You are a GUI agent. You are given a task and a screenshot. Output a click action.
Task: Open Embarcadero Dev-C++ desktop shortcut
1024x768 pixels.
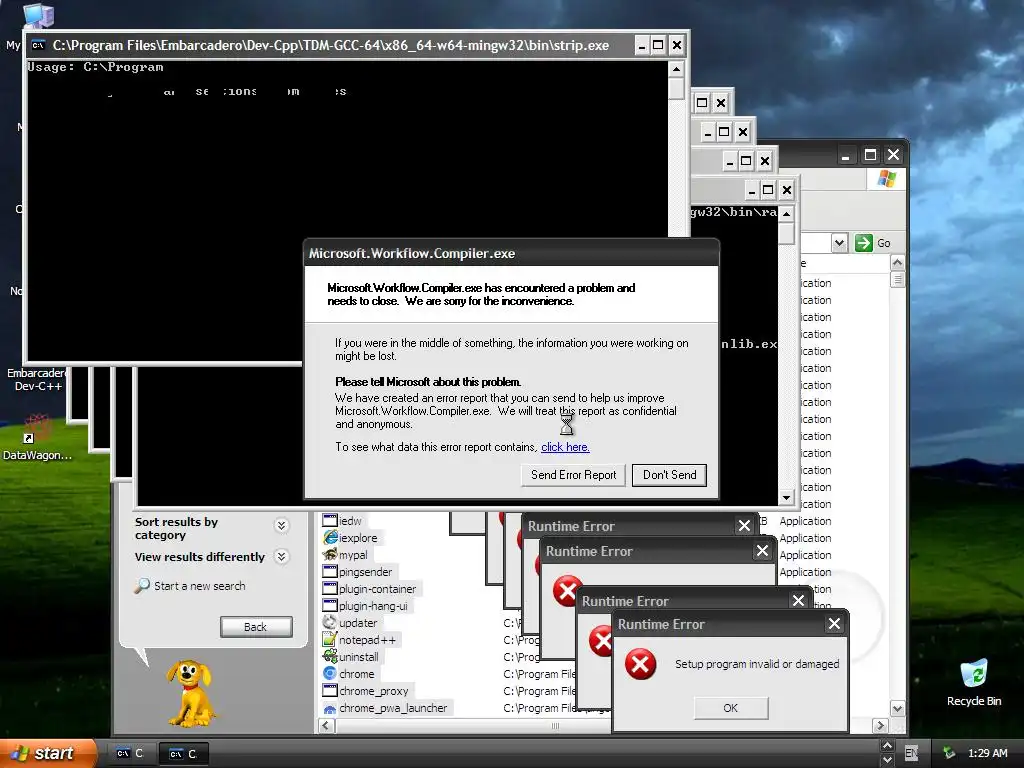coord(38,379)
